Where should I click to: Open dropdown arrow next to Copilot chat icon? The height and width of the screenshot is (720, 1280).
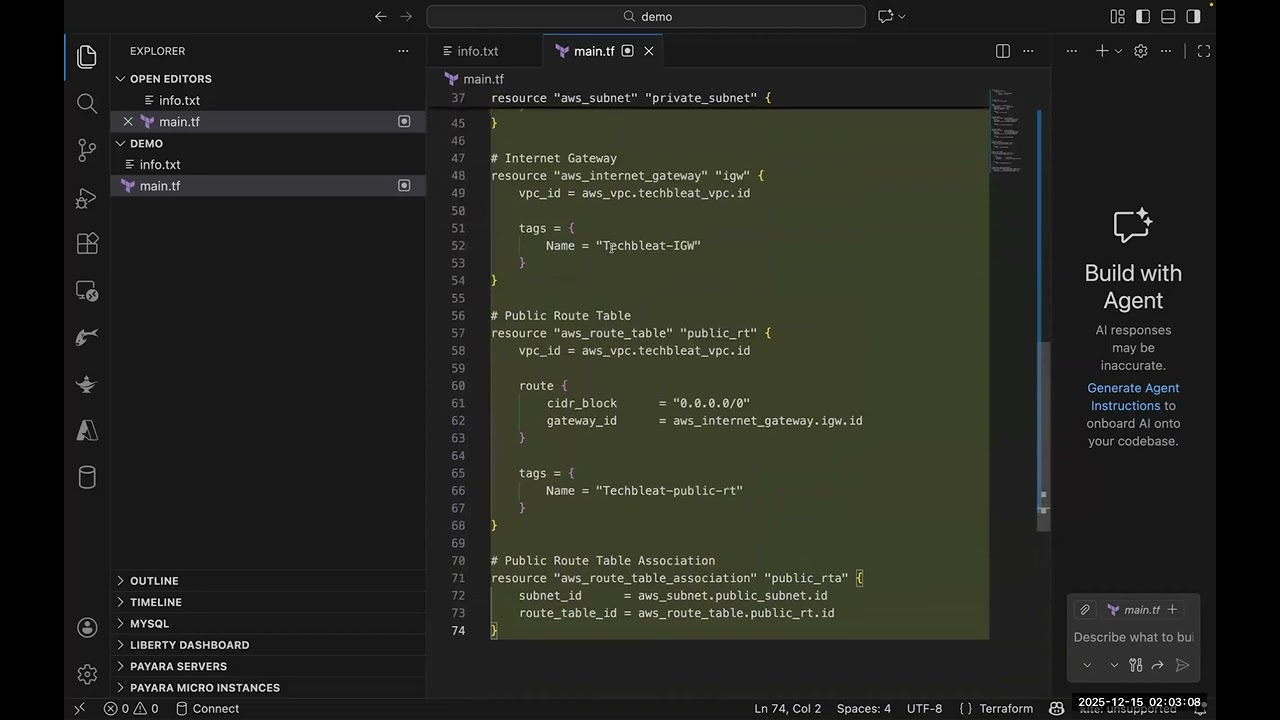tap(902, 16)
